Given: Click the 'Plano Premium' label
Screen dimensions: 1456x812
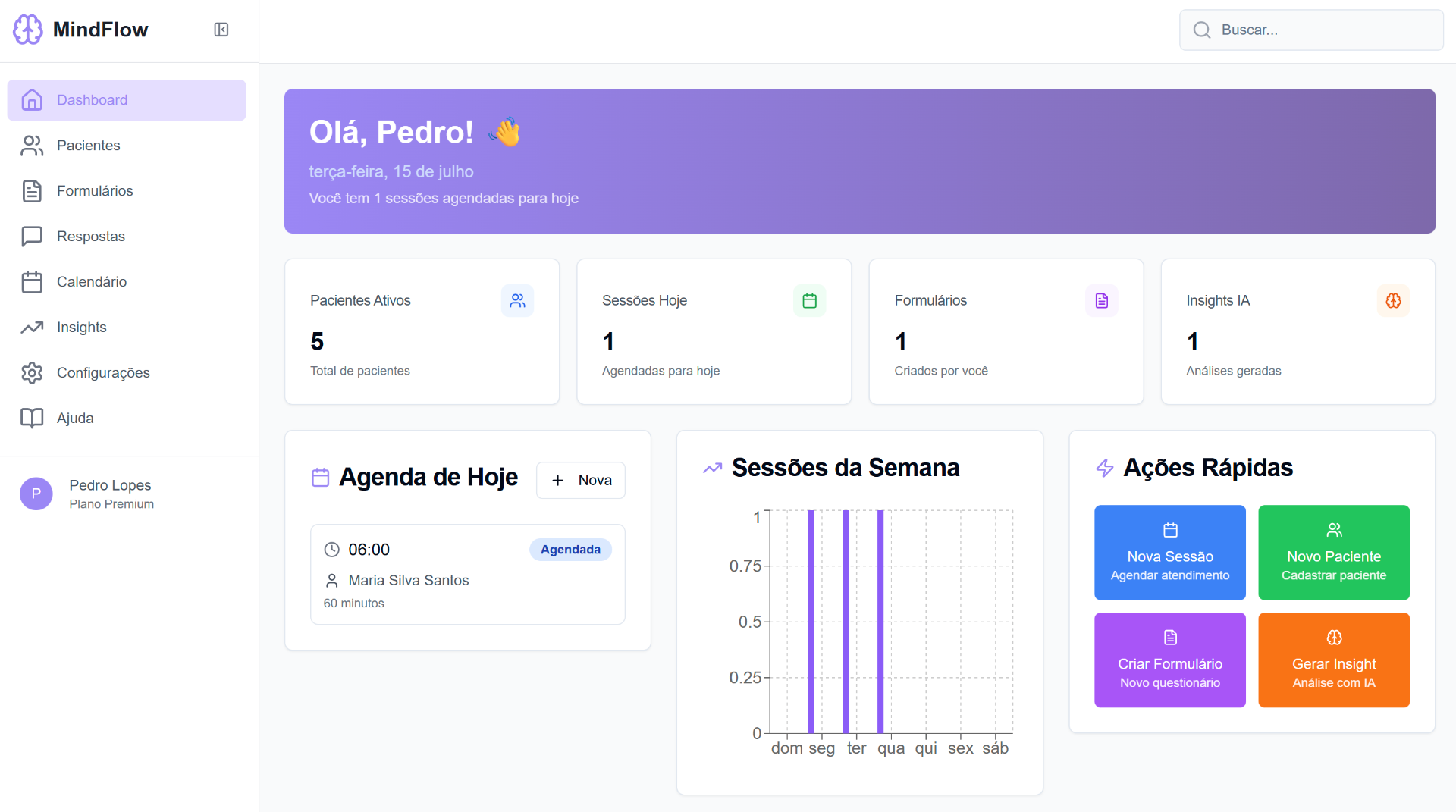Looking at the screenshot, I should click(x=111, y=504).
